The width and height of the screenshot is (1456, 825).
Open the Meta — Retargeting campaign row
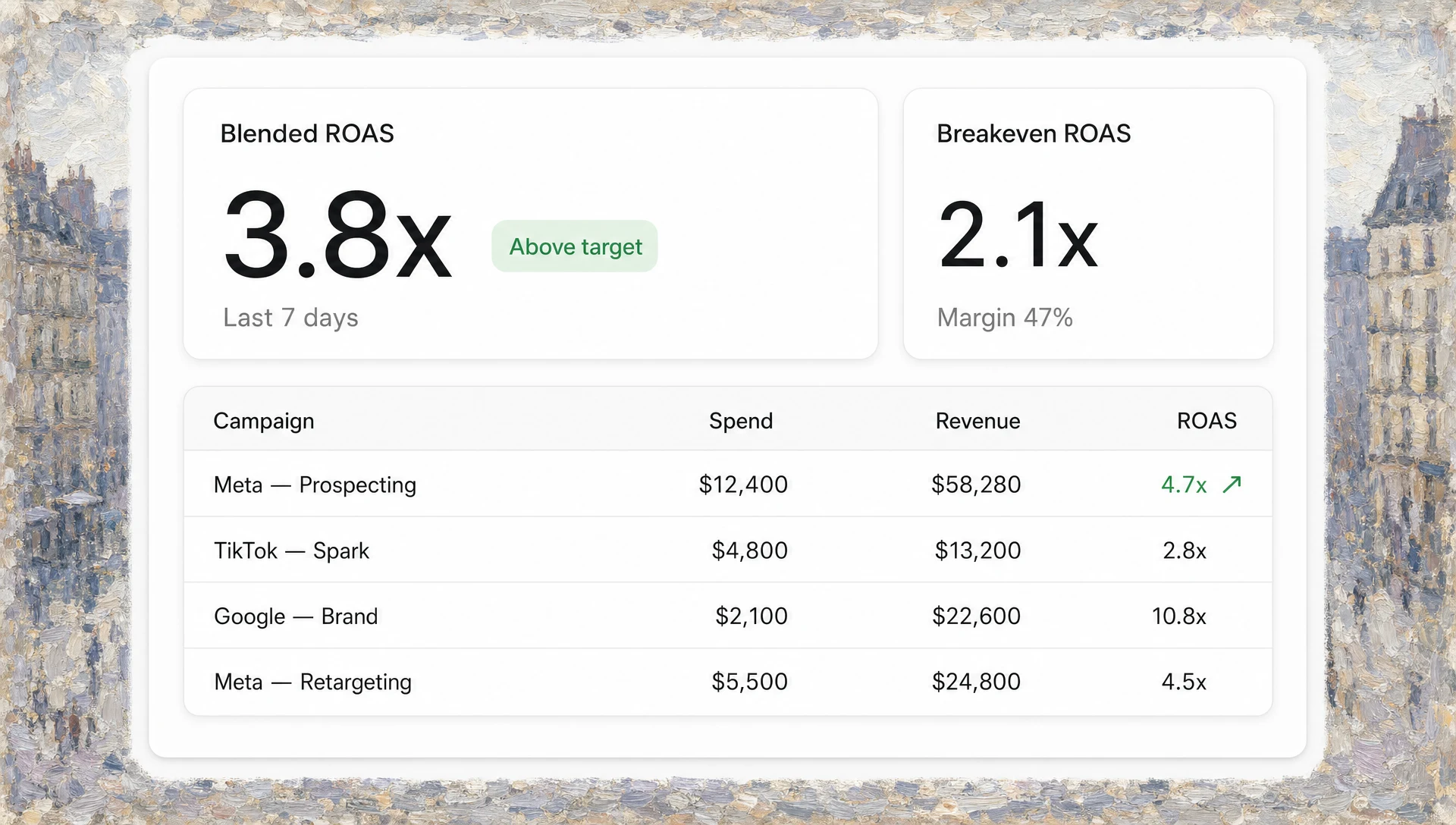point(728,682)
